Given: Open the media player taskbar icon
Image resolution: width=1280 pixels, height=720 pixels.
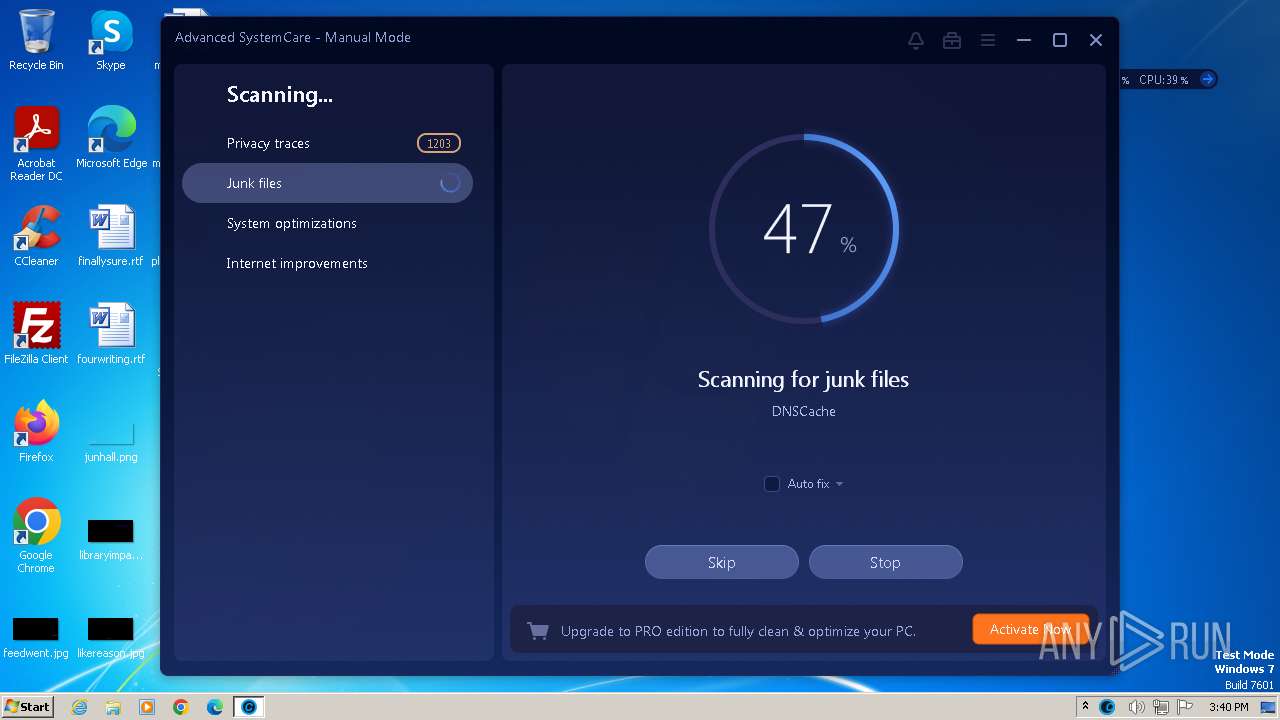Looking at the screenshot, I should point(147,707).
